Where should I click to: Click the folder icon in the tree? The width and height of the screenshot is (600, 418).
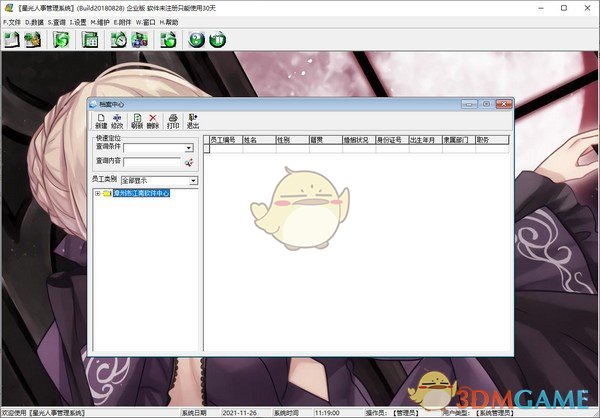tap(107, 193)
